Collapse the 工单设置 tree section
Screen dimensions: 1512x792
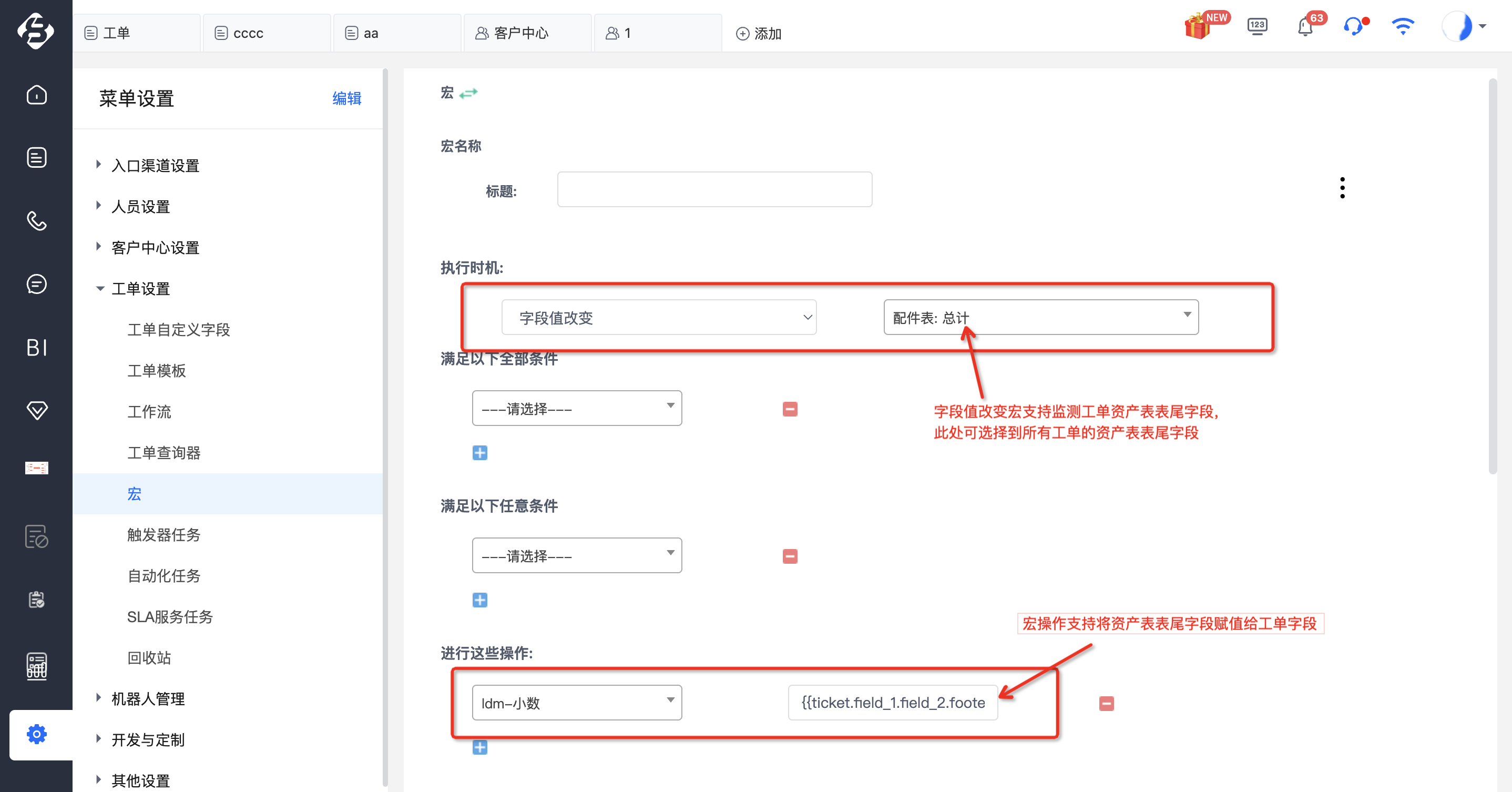coord(100,288)
